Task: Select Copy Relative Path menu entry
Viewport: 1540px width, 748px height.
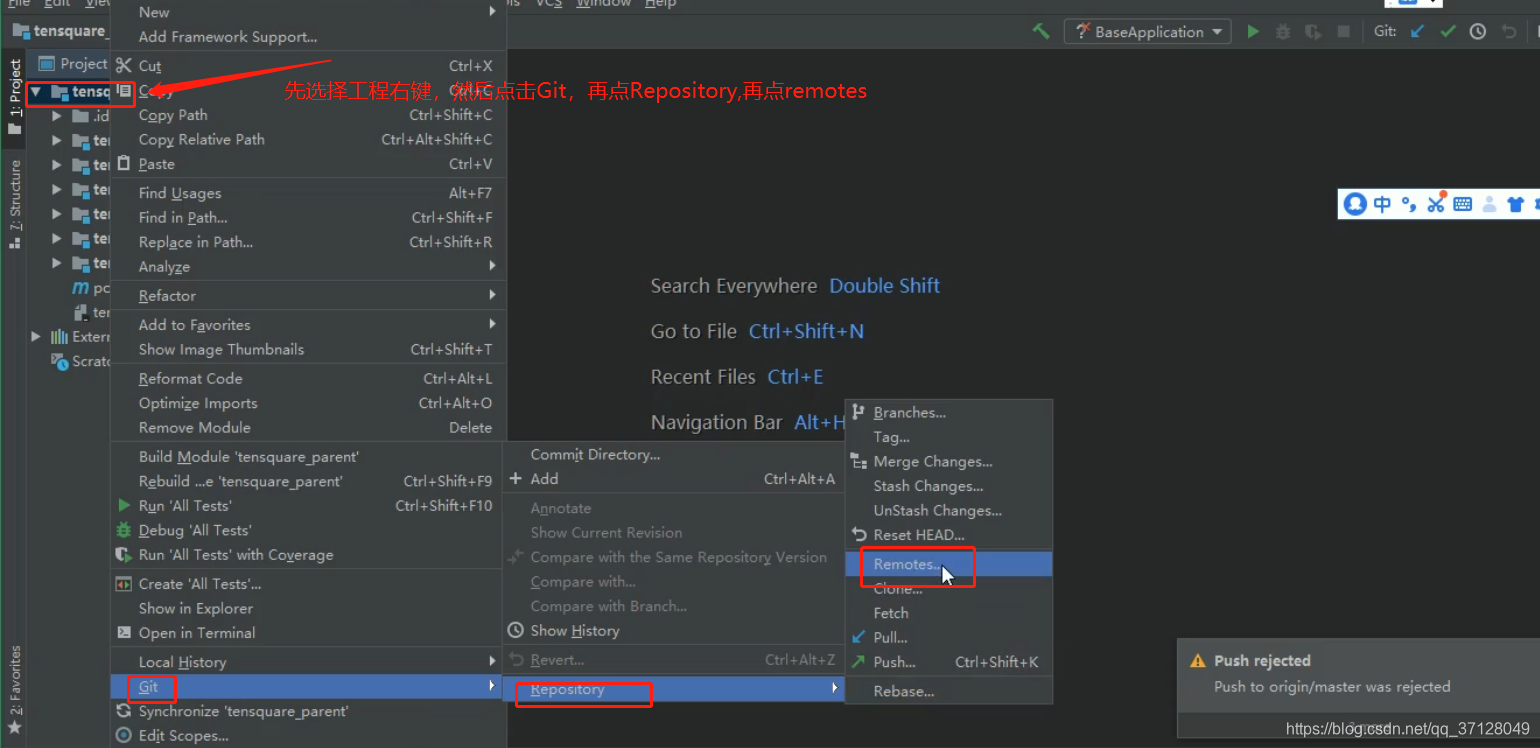Action: pos(308,140)
